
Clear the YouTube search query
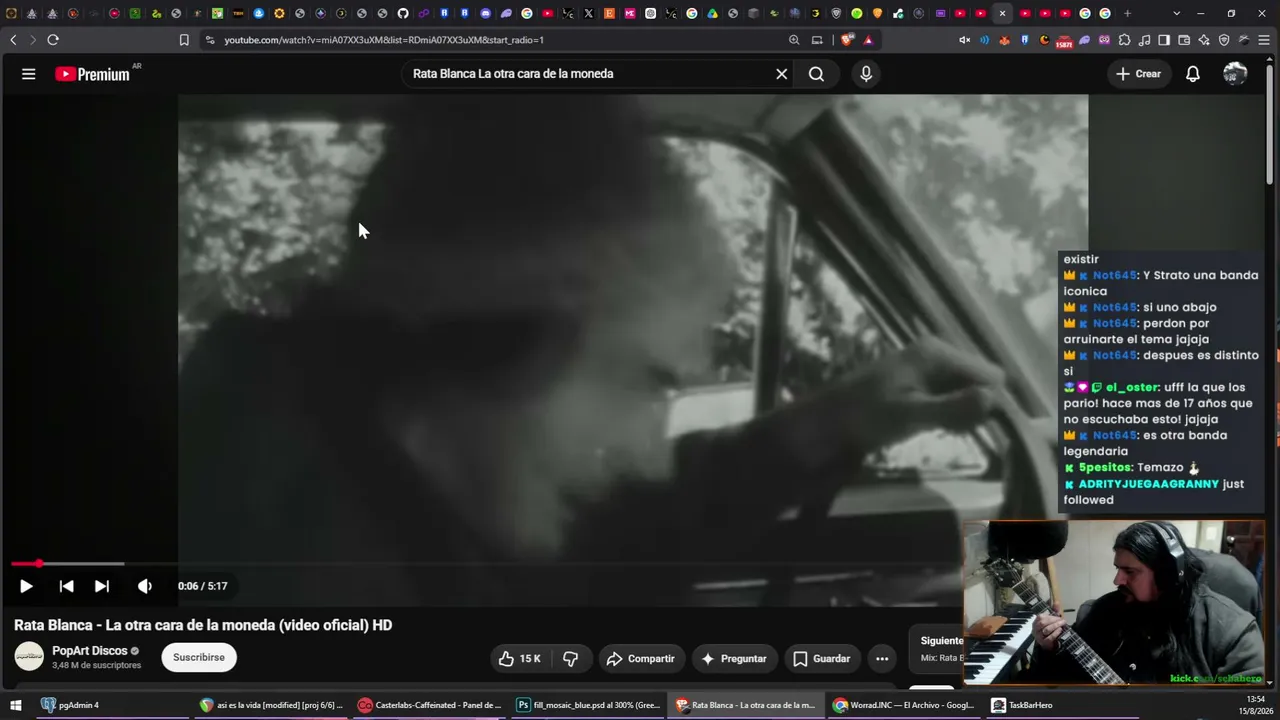(x=782, y=74)
